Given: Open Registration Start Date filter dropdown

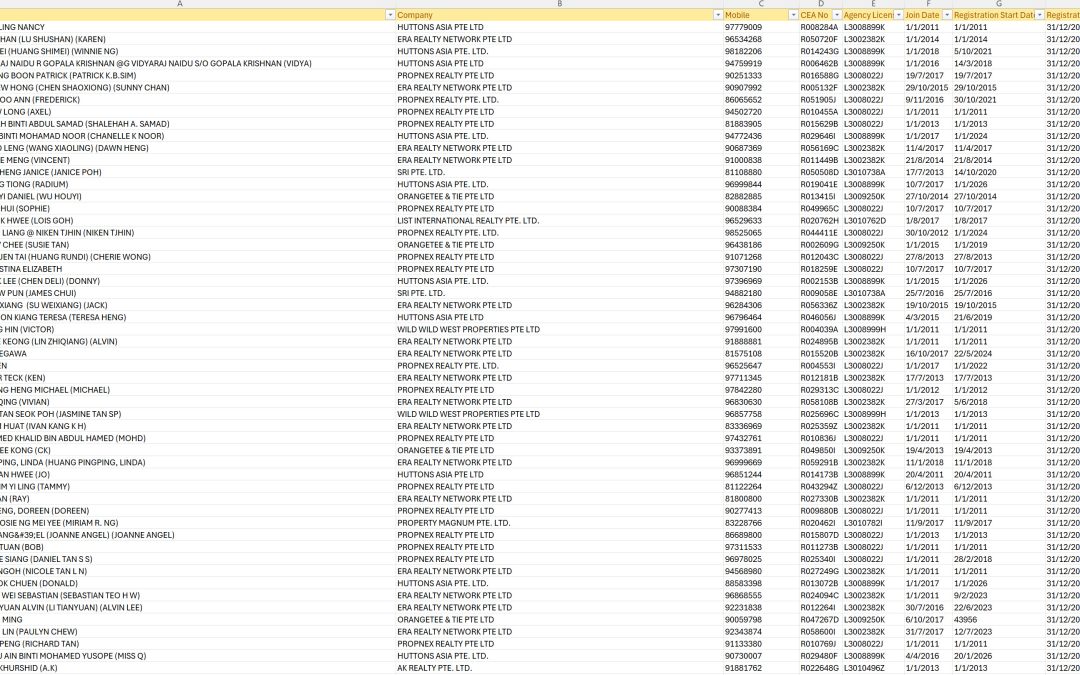Looking at the screenshot, I should click(x=1039, y=15).
